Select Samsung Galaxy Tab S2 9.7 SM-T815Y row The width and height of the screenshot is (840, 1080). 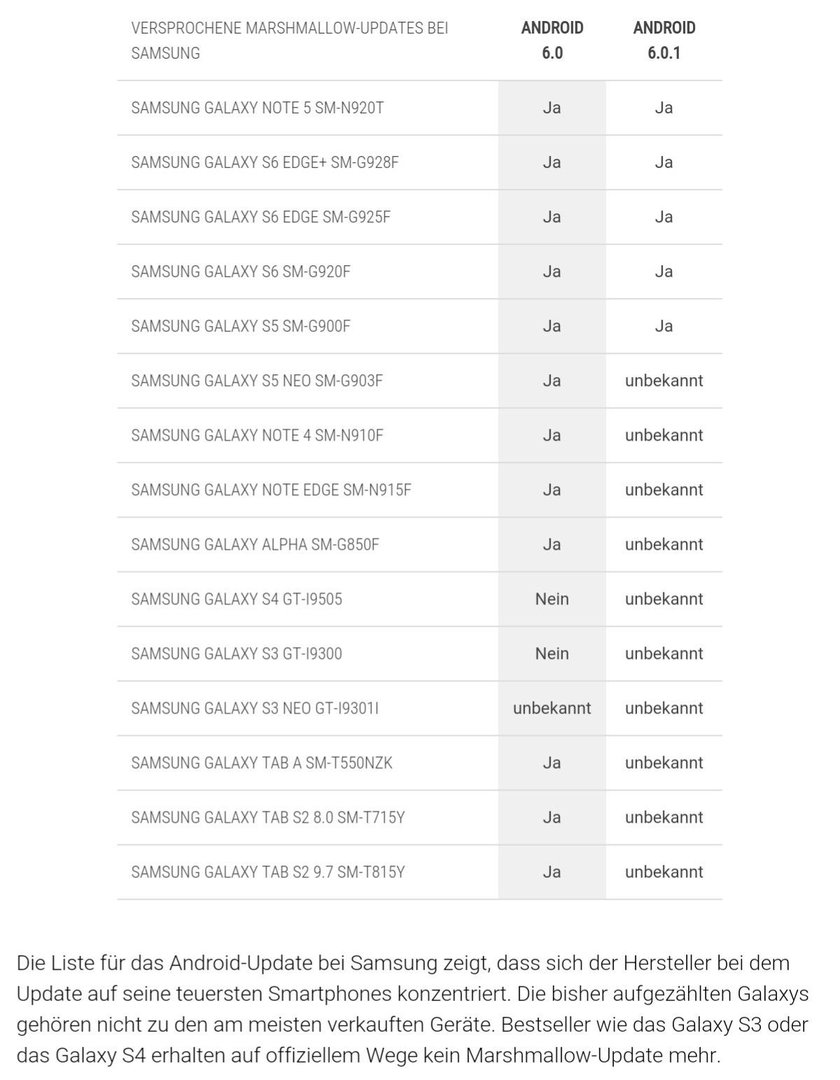pyautogui.click(x=419, y=872)
